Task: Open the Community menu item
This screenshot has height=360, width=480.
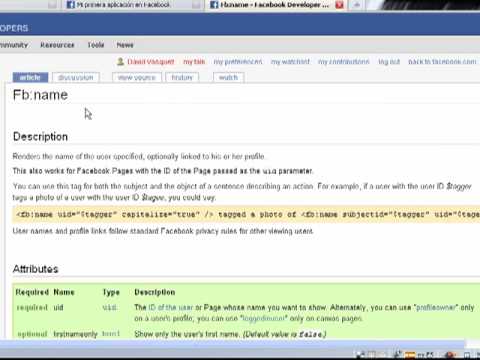Action: coord(13,45)
